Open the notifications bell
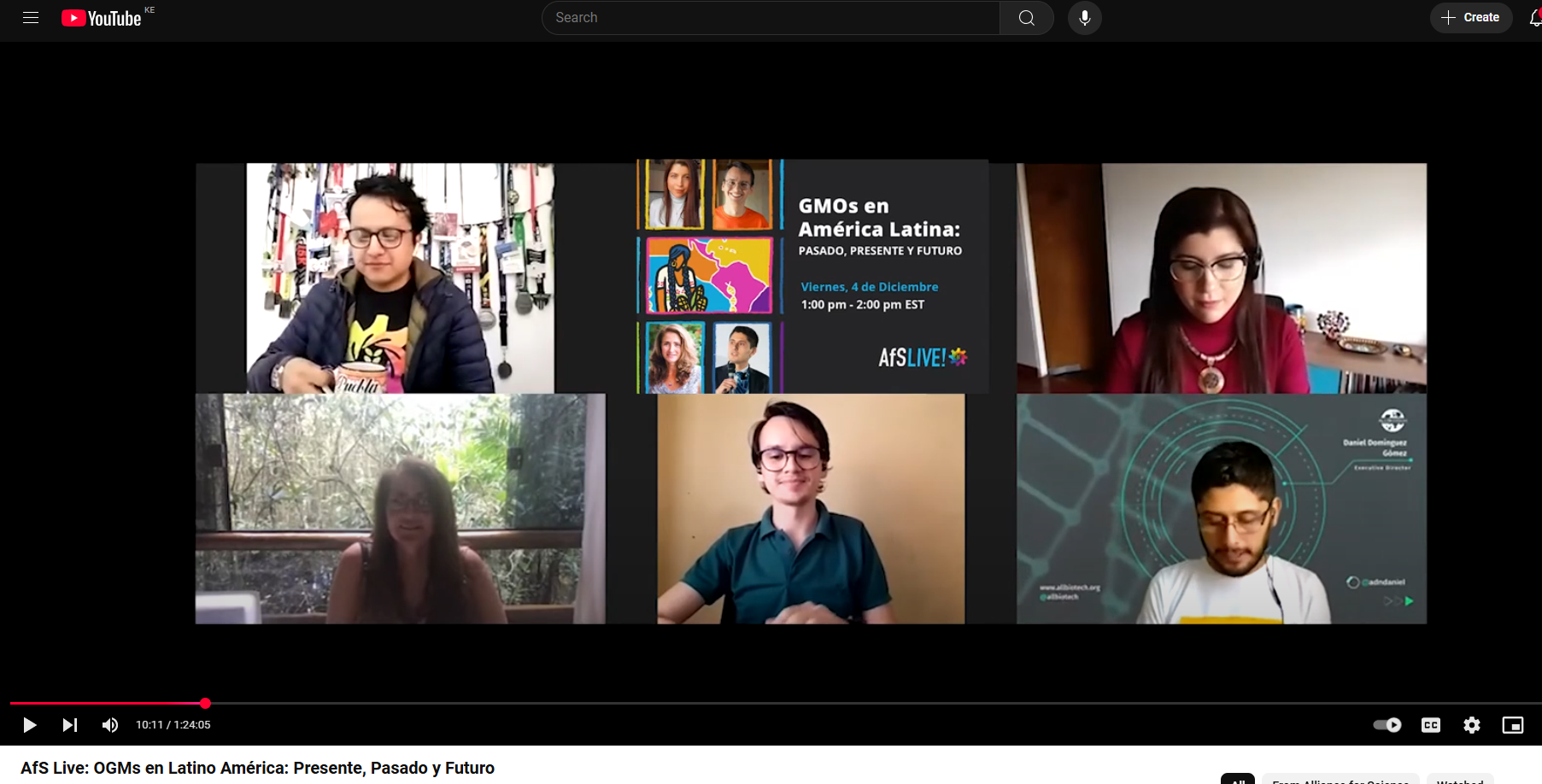The width and height of the screenshot is (1542, 784). [1535, 18]
